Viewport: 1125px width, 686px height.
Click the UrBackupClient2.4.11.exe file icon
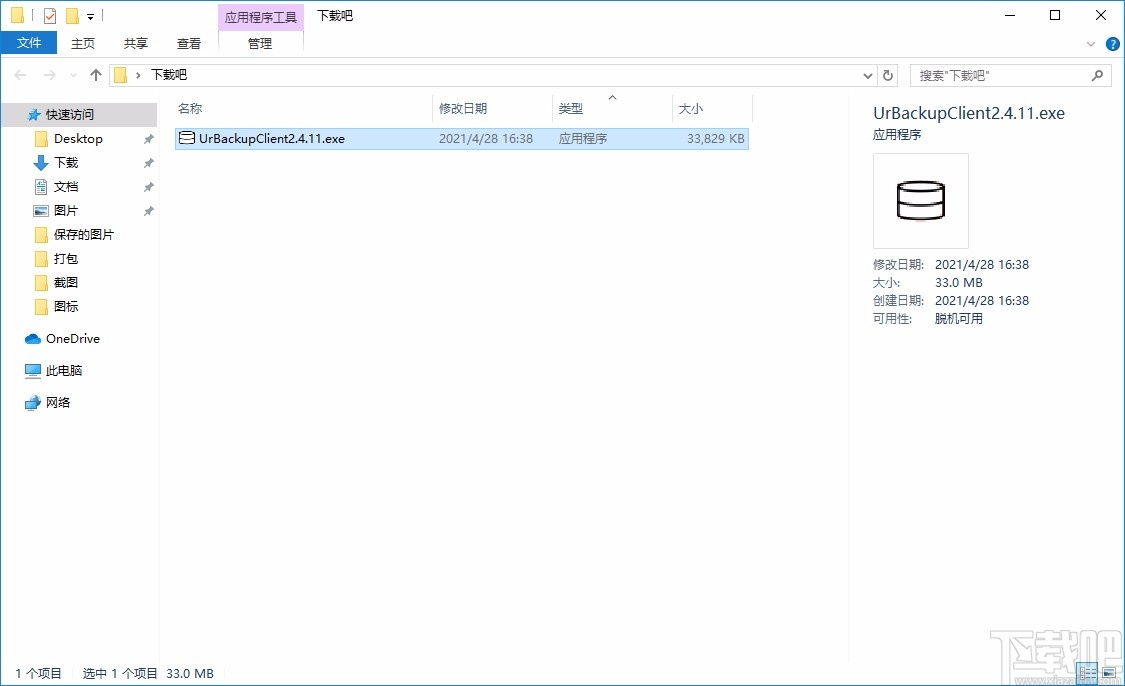[187, 138]
